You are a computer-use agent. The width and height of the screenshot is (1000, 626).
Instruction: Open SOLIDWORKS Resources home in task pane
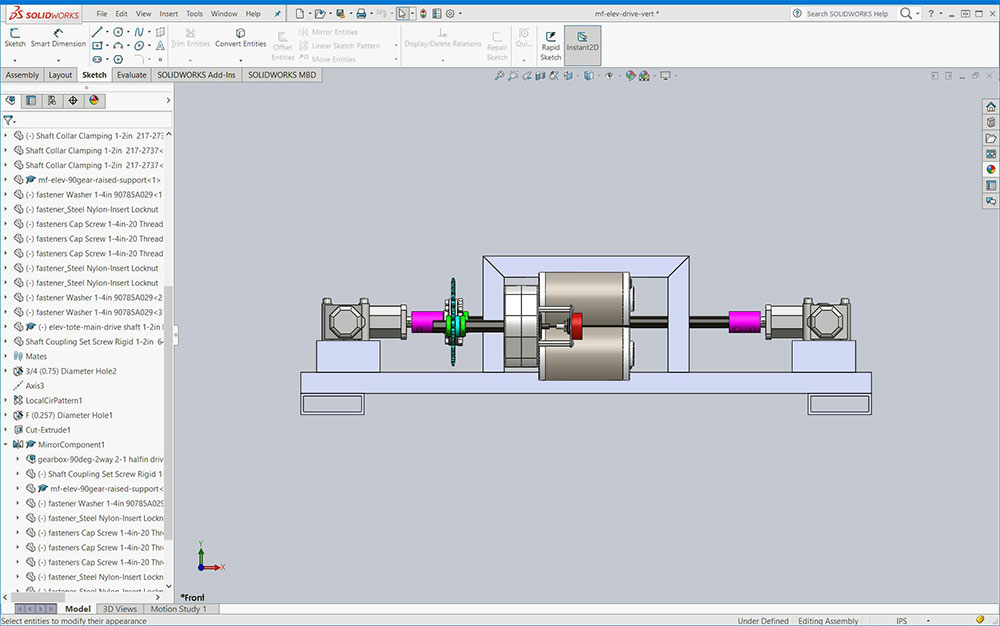990,106
